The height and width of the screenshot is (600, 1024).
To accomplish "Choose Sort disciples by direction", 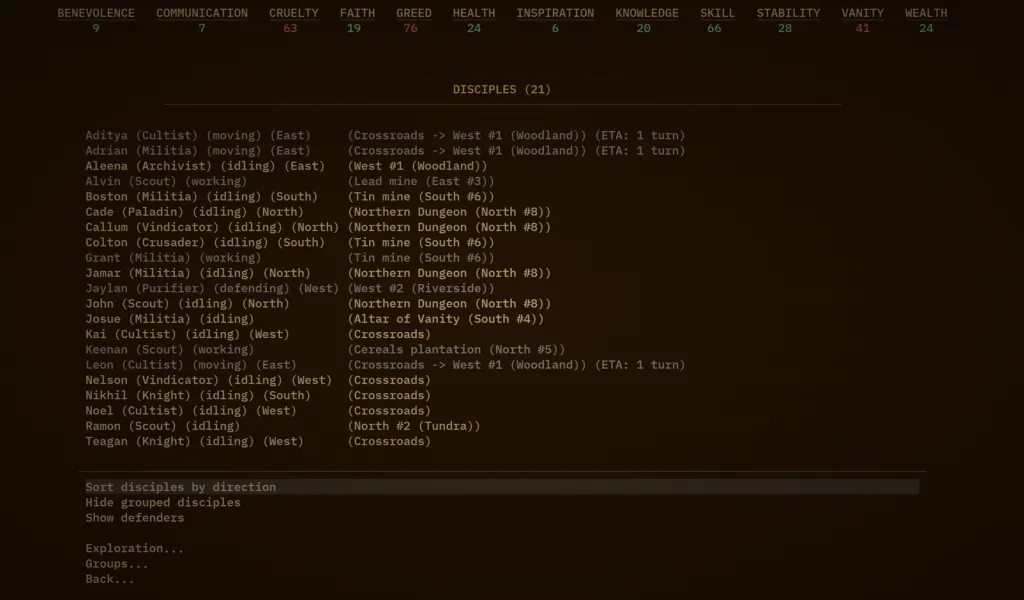I will (x=502, y=487).
